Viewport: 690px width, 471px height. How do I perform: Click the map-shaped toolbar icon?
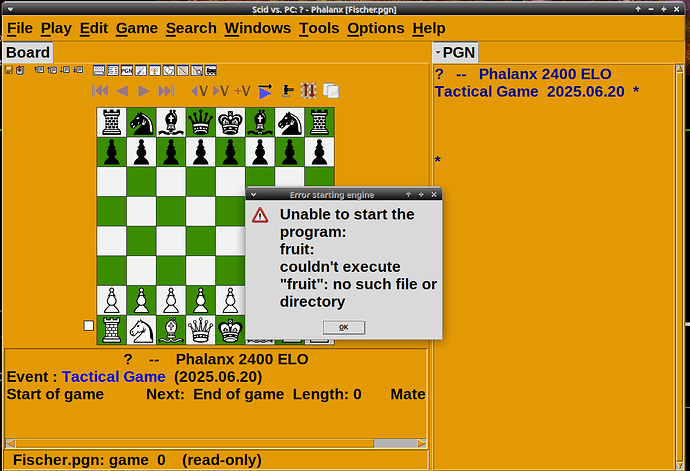pyautogui.click(x=169, y=70)
